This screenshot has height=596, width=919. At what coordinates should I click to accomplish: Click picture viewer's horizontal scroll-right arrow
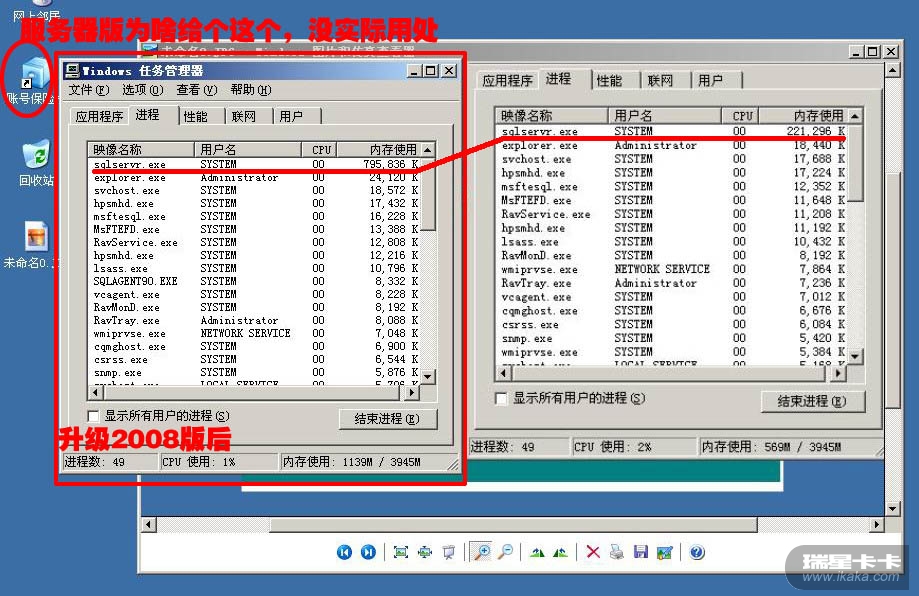pos(877,524)
